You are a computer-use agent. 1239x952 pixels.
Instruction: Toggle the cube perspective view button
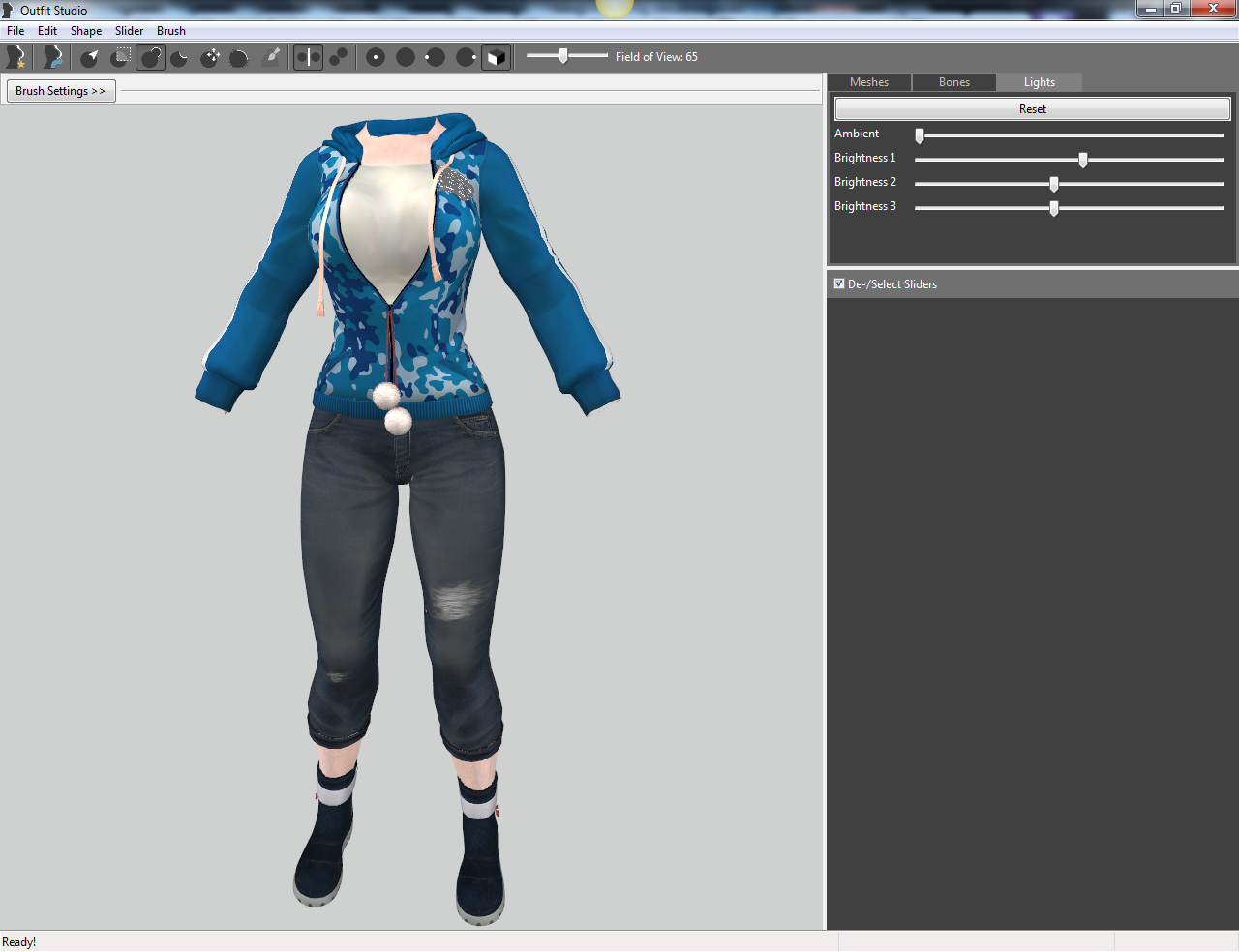(496, 57)
